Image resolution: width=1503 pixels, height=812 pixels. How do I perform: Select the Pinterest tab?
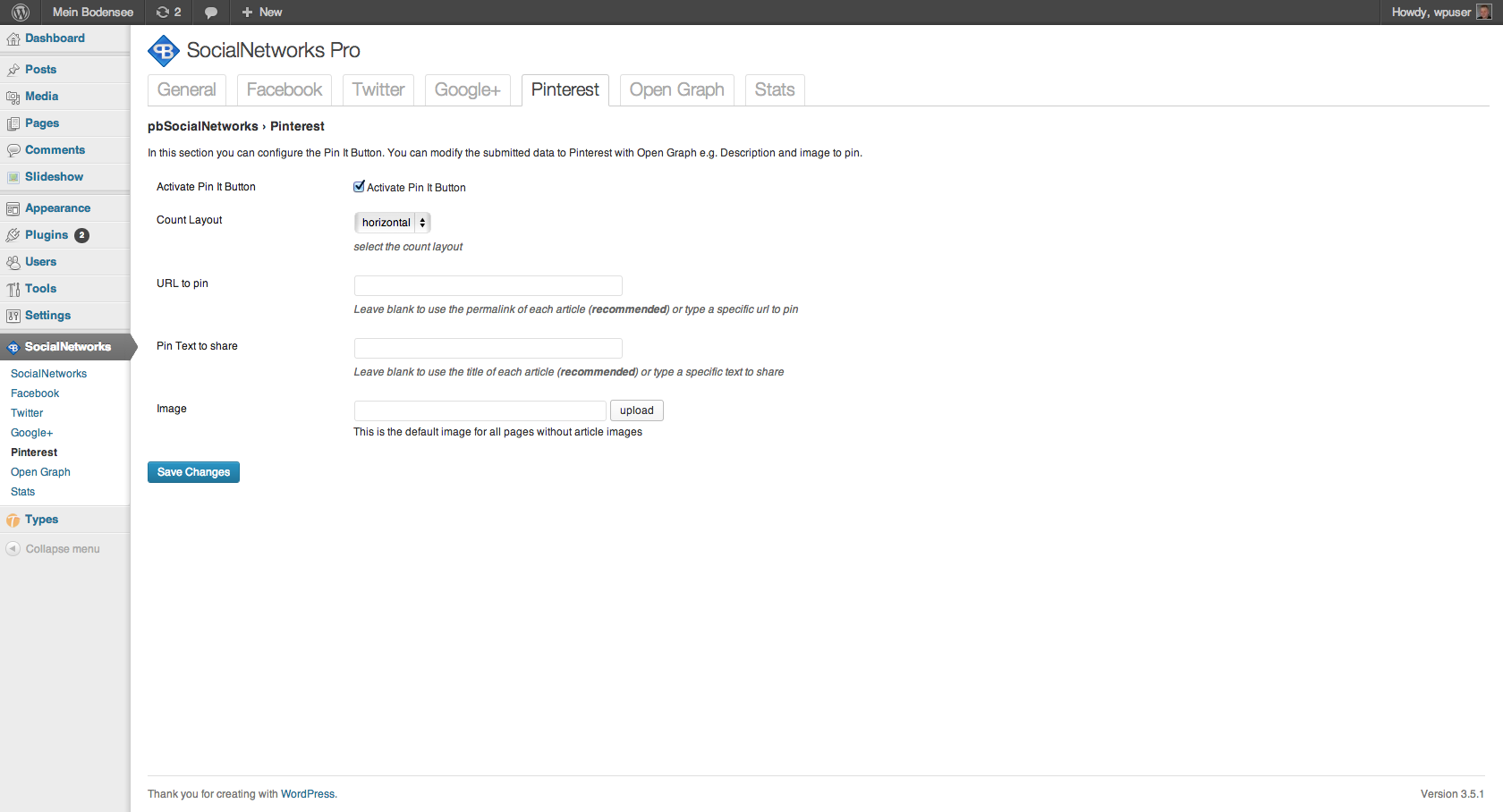565,89
